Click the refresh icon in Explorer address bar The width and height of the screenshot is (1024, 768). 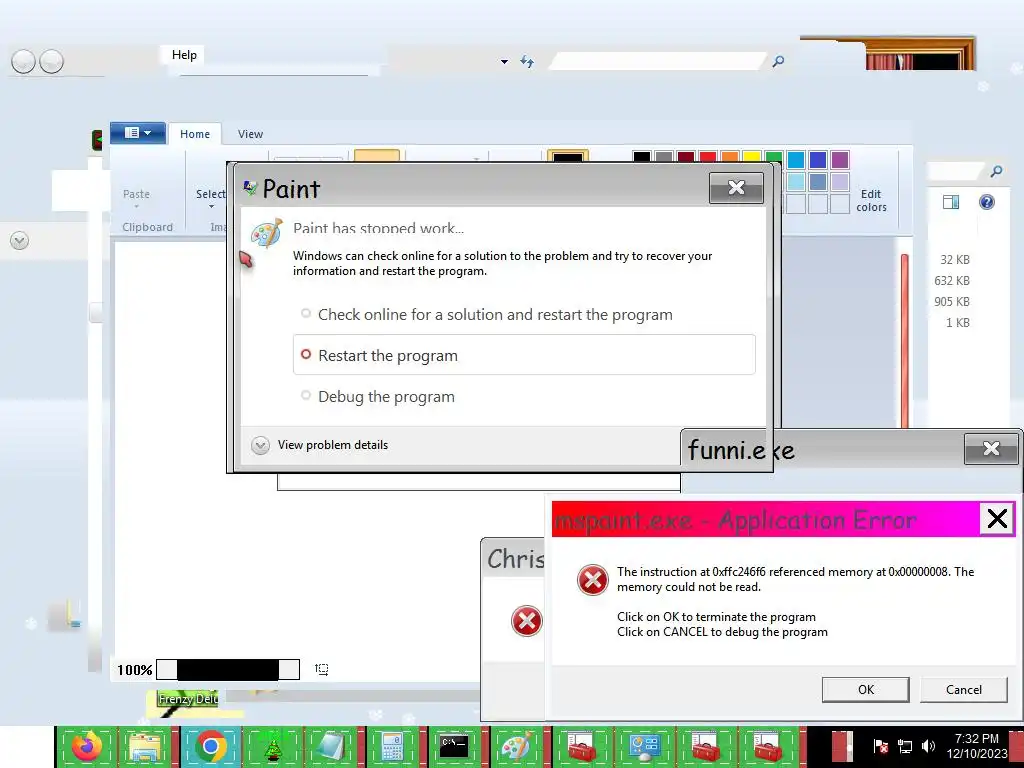coord(527,61)
